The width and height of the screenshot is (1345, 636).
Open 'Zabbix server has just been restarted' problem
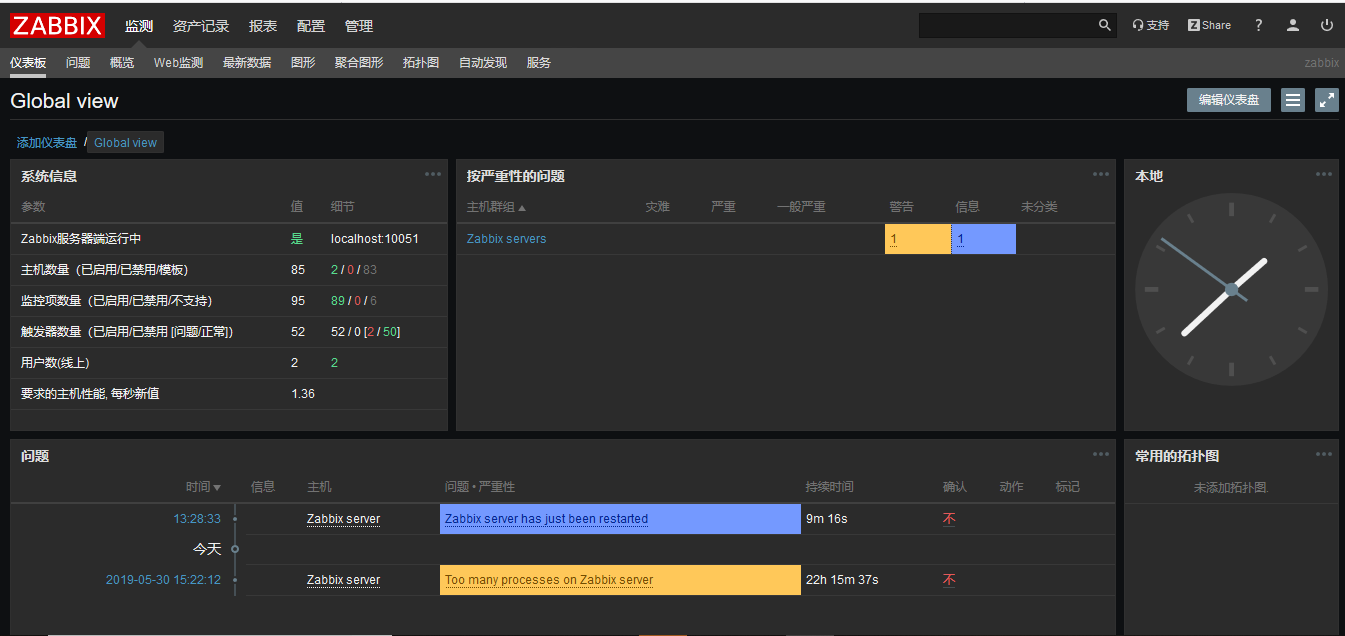point(546,519)
